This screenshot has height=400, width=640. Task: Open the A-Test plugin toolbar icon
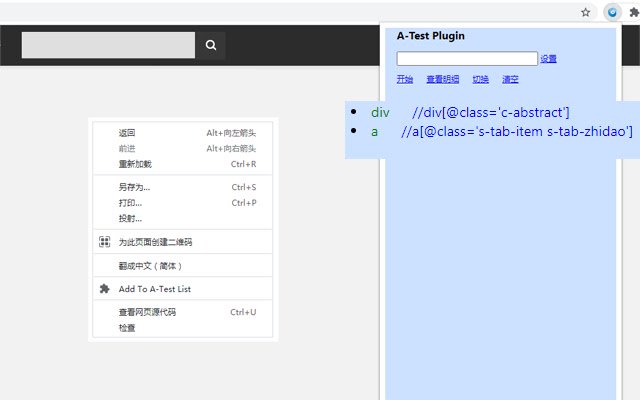pos(612,13)
